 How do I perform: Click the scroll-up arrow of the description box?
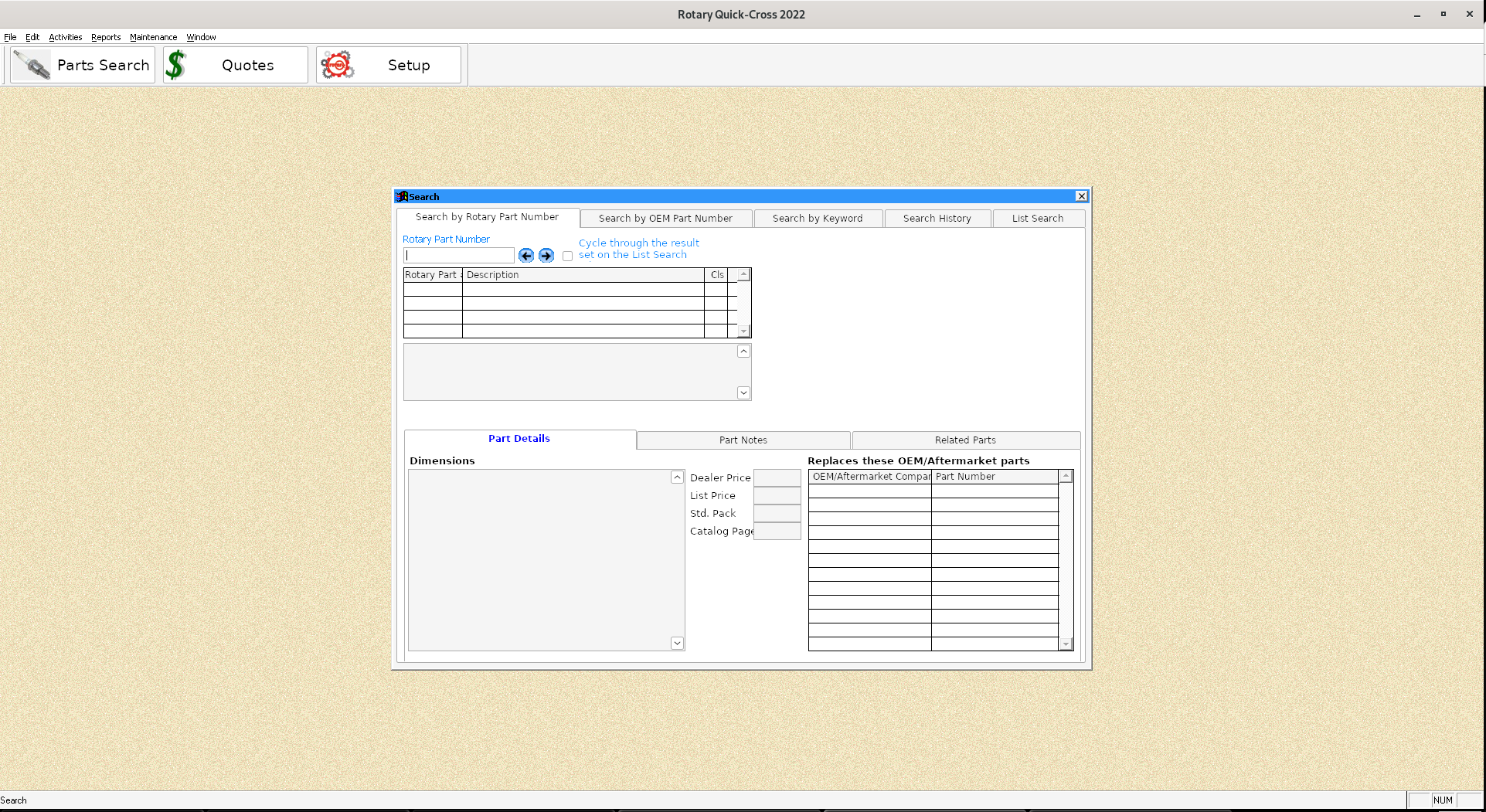(x=743, y=351)
